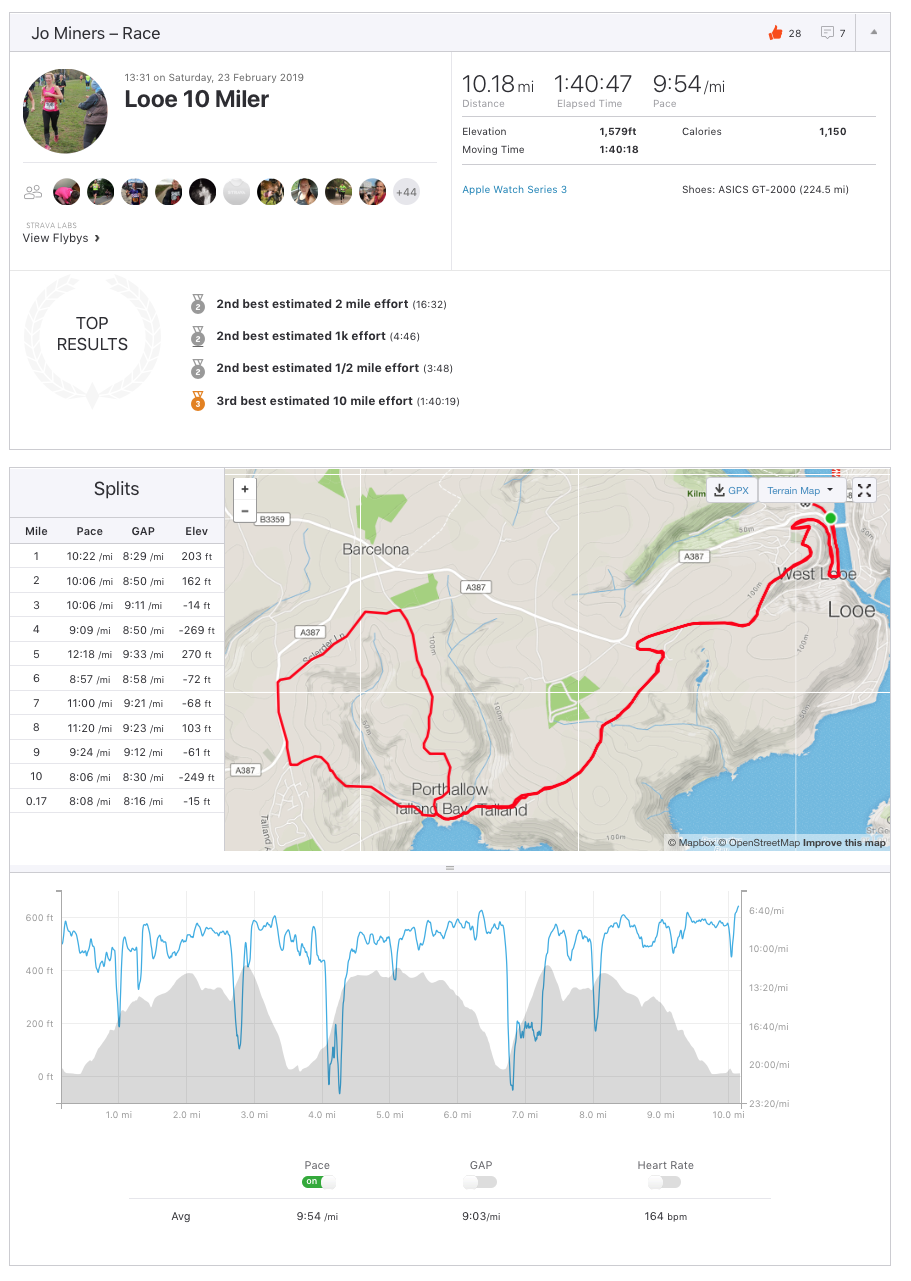Screen dimensions: 911x1281
Task: Enable the GAP chart toggle
Action: pyautogui.click(x=480, y=1182)
